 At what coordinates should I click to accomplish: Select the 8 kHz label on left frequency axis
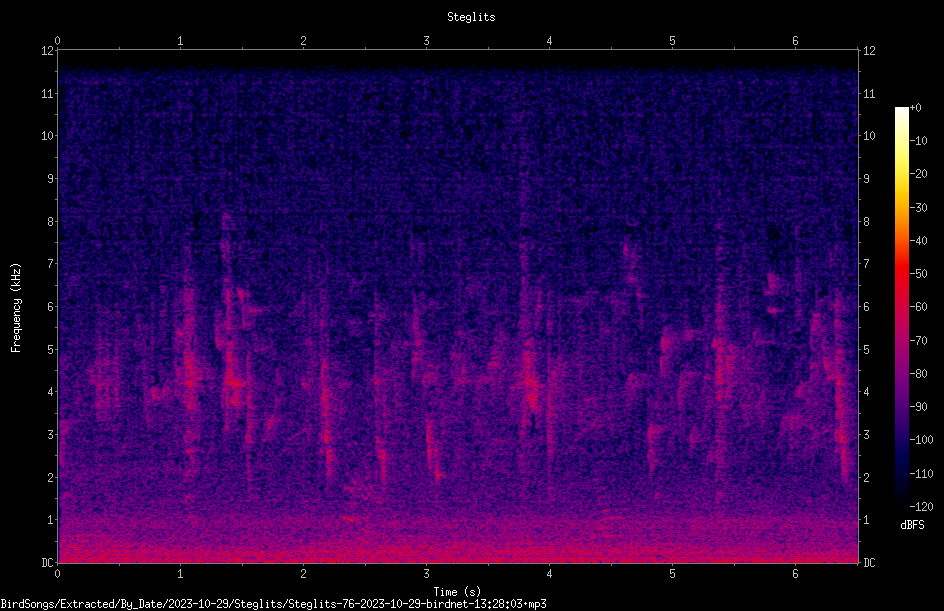(x=50, y=222)
